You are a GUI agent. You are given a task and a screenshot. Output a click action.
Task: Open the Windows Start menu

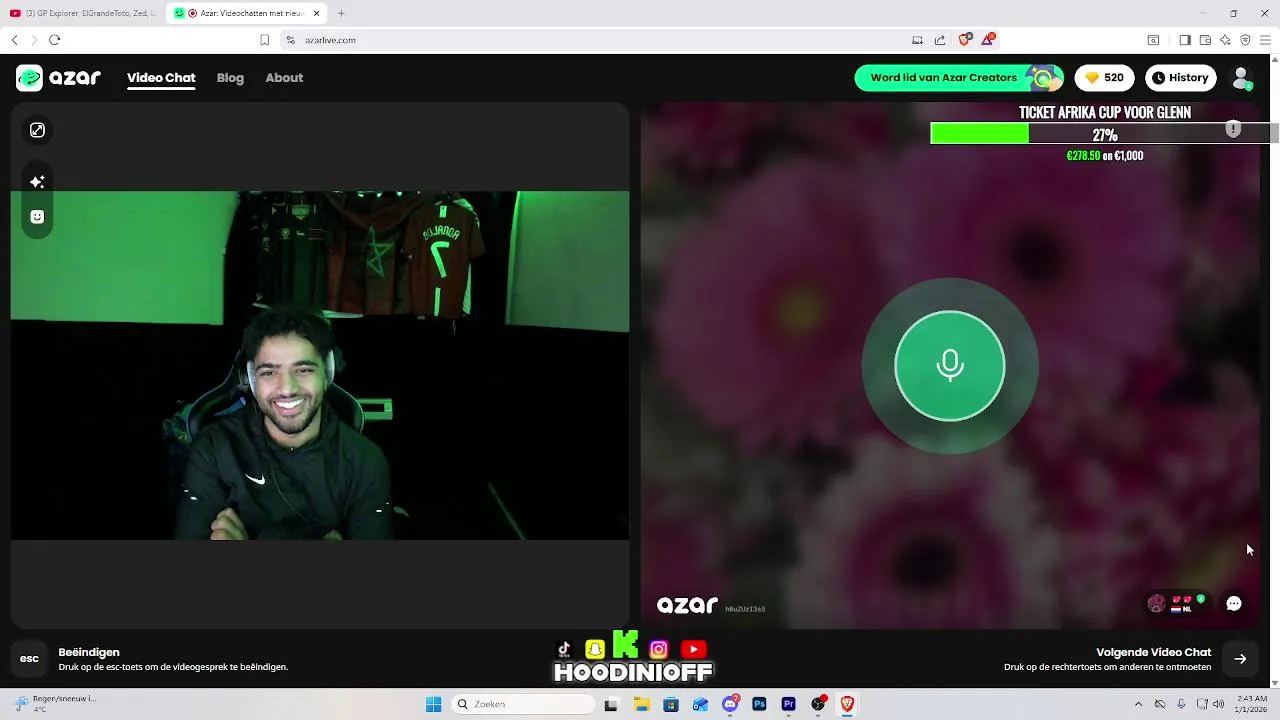coord(433,704)
